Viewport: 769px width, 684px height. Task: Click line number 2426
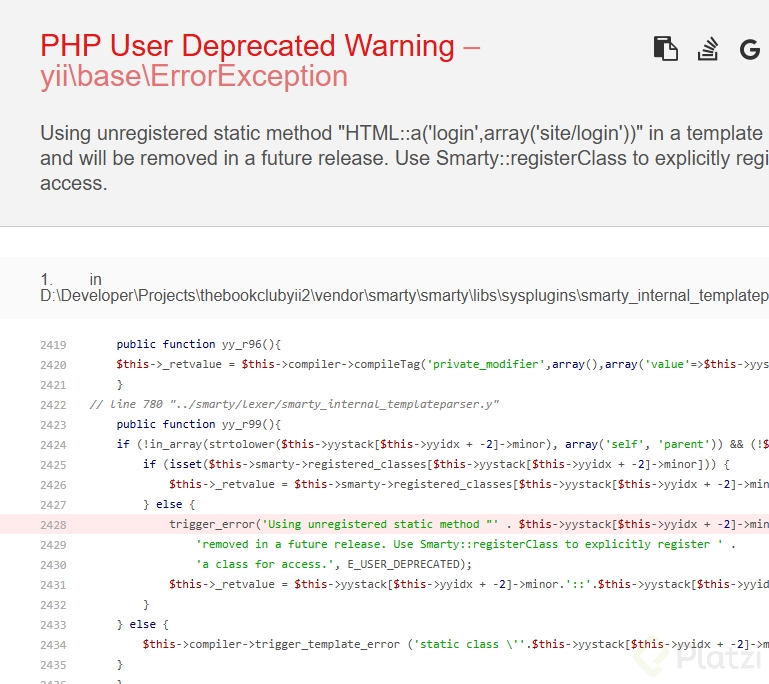[x=53, y=485]
